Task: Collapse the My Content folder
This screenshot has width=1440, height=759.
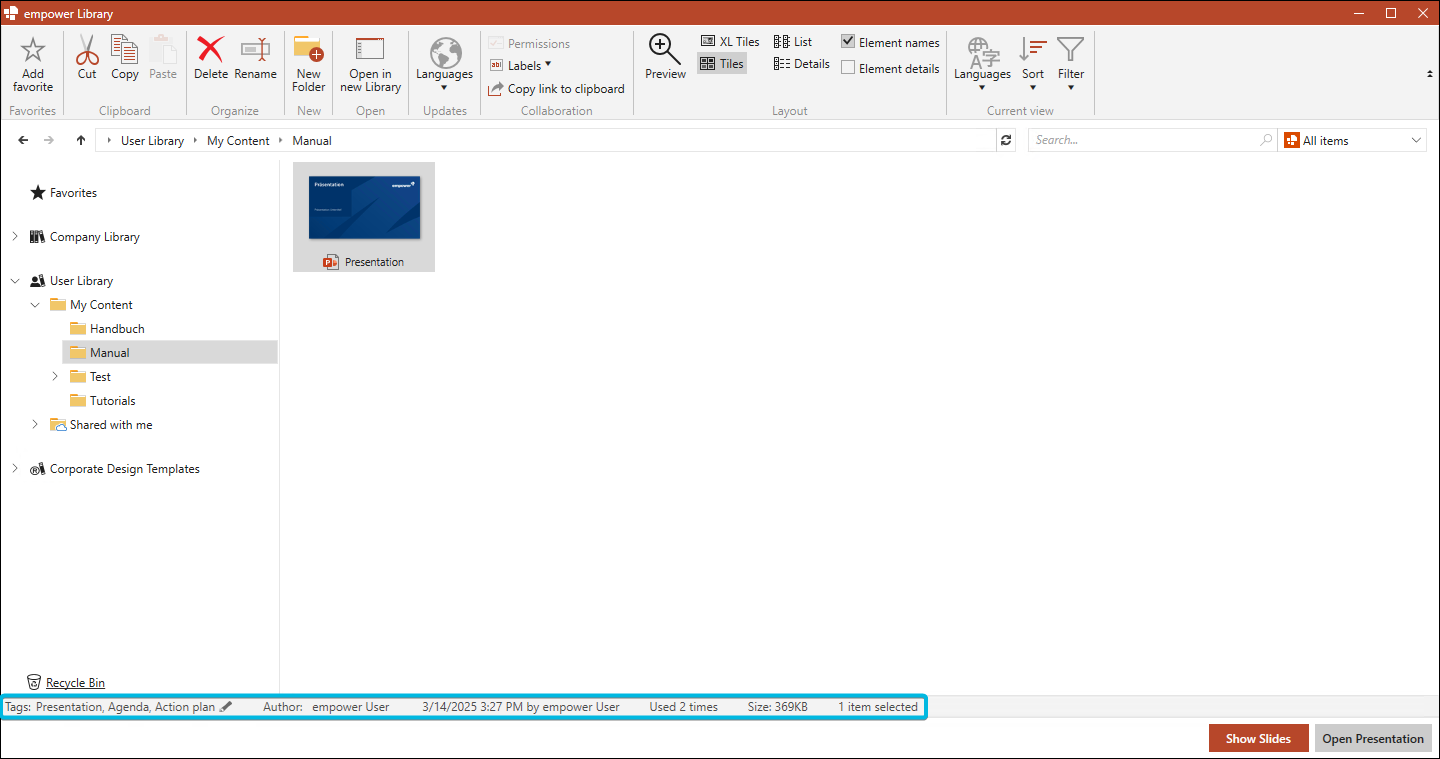Action: coord(35,305)
